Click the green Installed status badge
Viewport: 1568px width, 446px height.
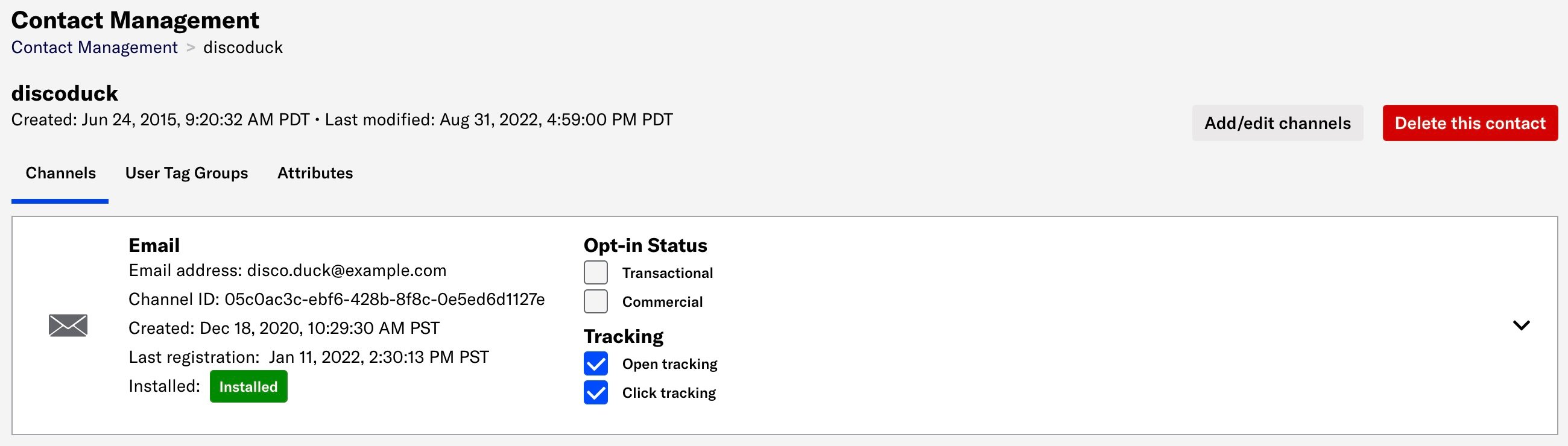(x=248, y=387)
